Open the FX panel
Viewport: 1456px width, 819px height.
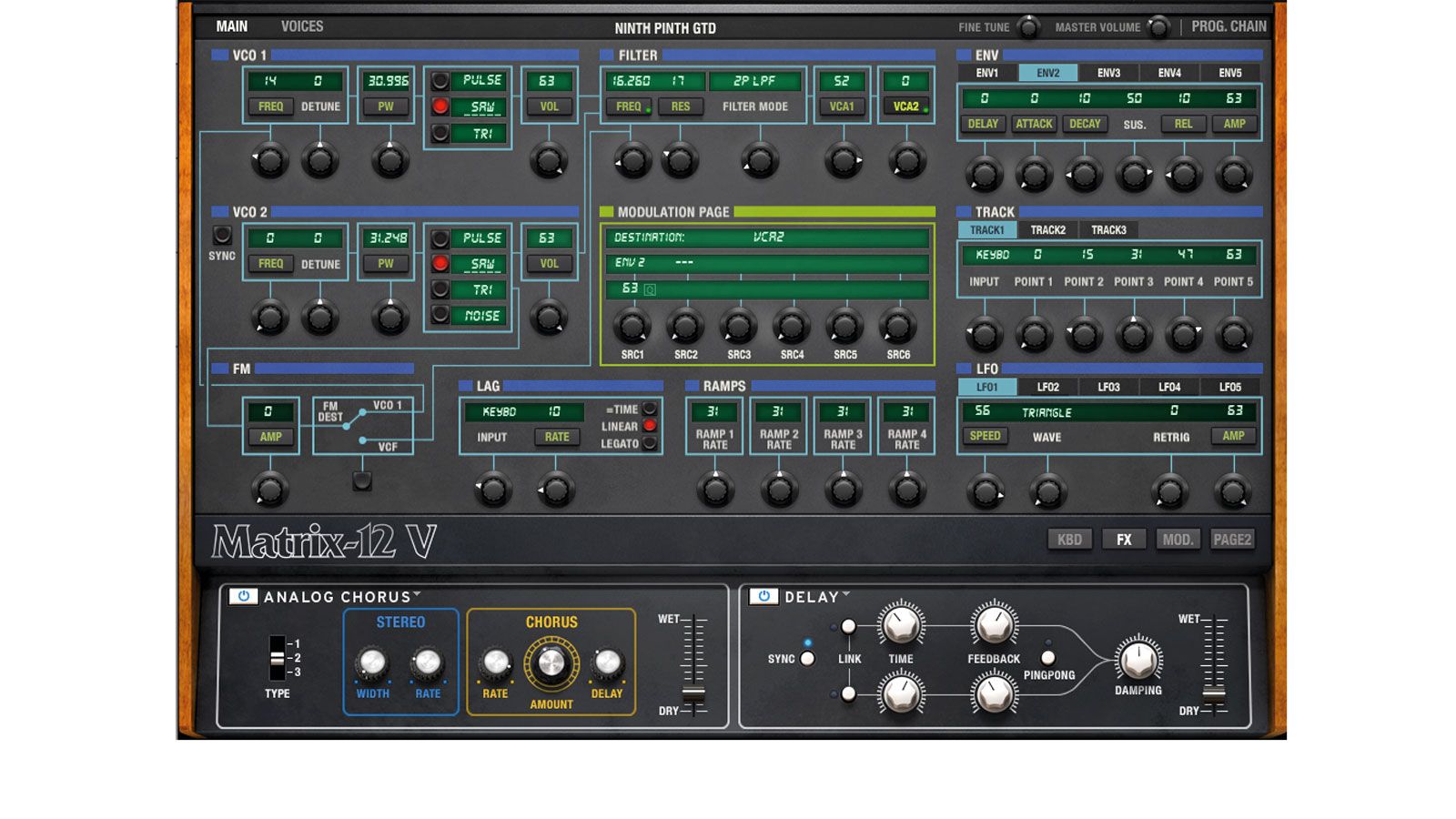[1124, 539]
